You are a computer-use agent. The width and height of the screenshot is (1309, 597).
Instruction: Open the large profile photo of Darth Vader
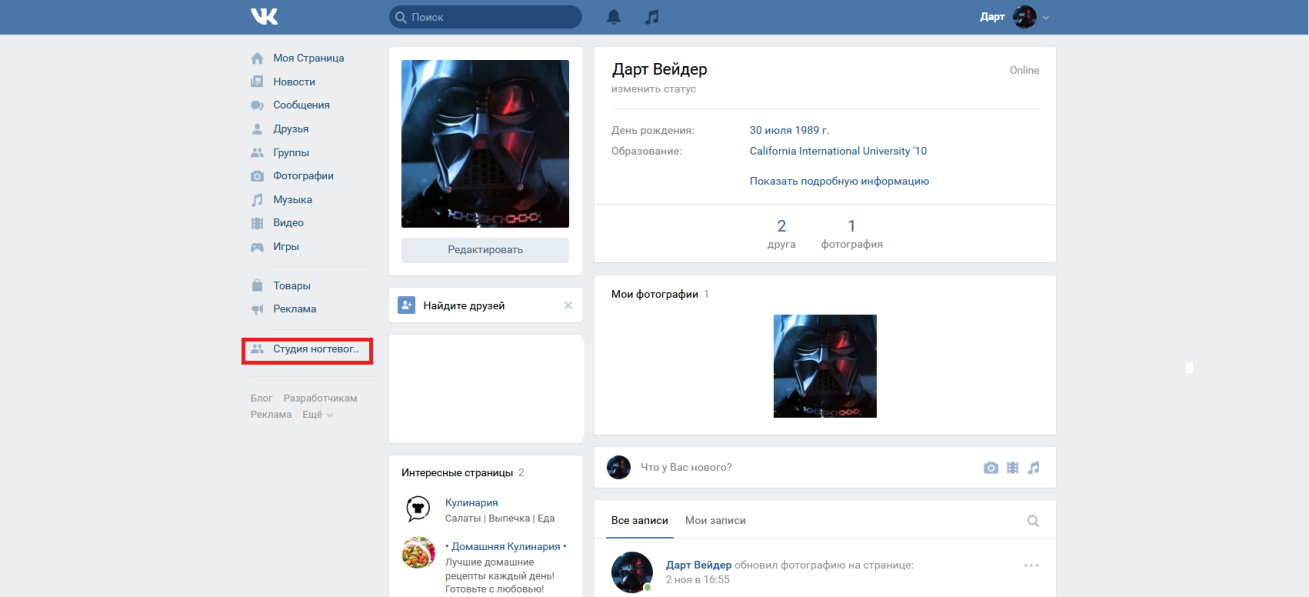(x=485, y=144)
